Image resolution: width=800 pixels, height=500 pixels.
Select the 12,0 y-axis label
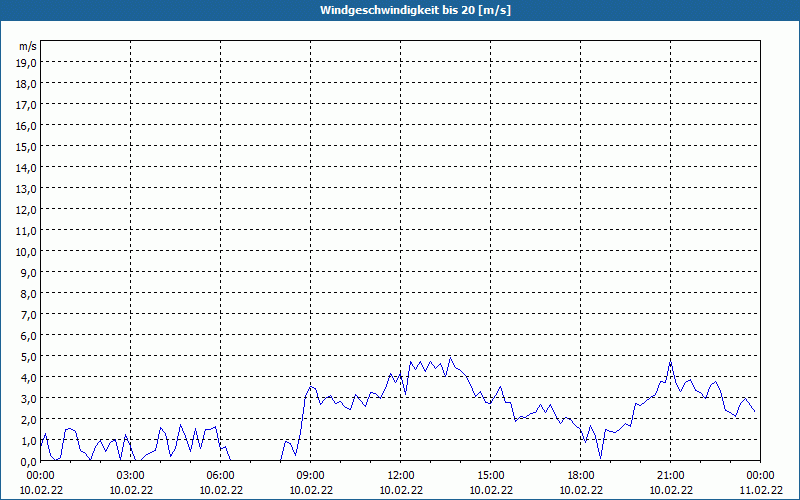(27, 210)
